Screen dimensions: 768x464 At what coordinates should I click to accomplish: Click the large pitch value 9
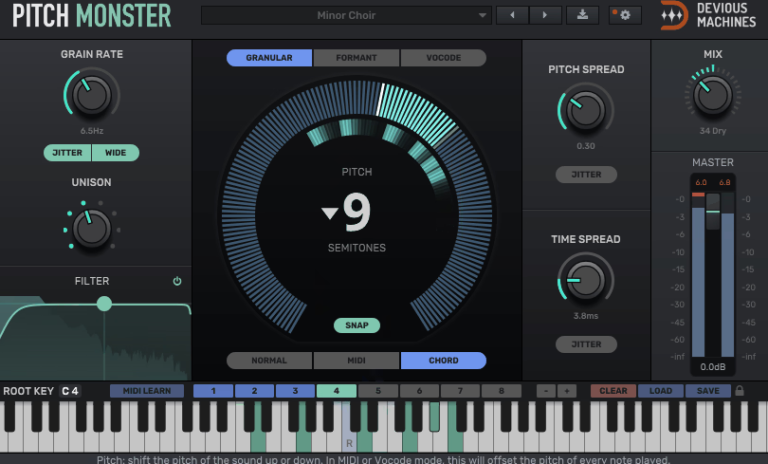coord(357,212)
